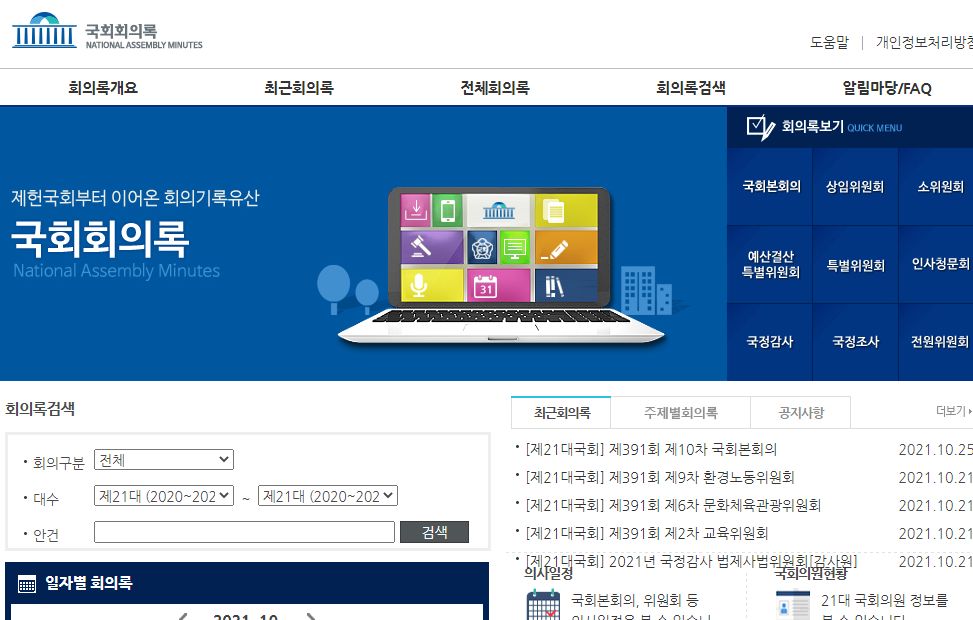Image resolution: width=973 pixels, height=620 pixels.
Task: Click the dark blue books tile
Action: pos(566,285)
